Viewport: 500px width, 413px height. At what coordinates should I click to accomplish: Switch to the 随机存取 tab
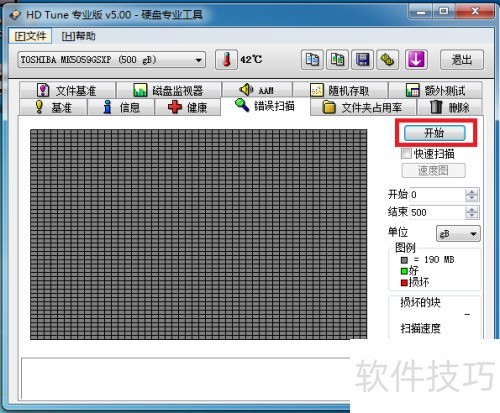click(340, 90)
